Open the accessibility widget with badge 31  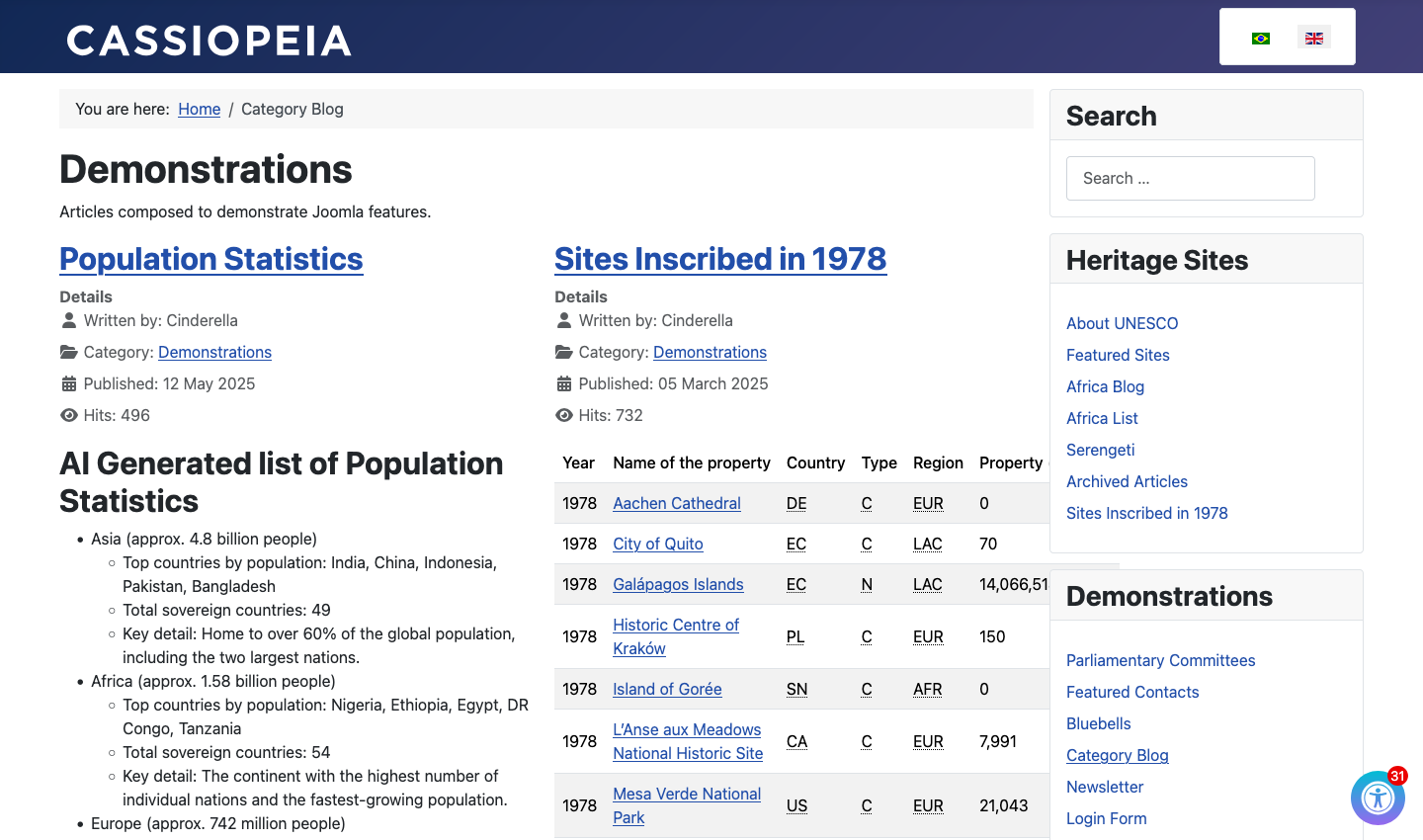point(1378,798)
